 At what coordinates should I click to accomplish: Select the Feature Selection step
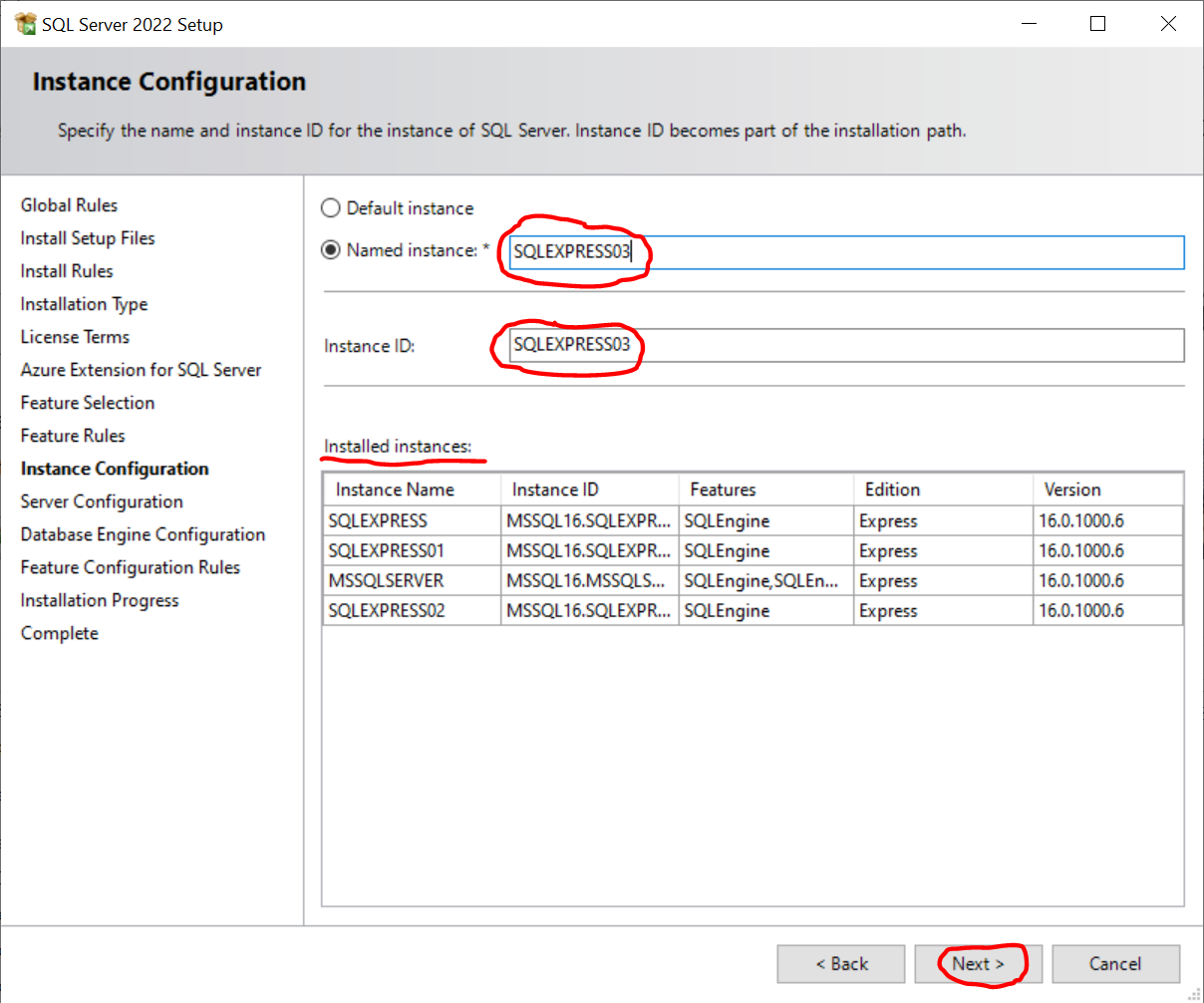tap(88, 403)
